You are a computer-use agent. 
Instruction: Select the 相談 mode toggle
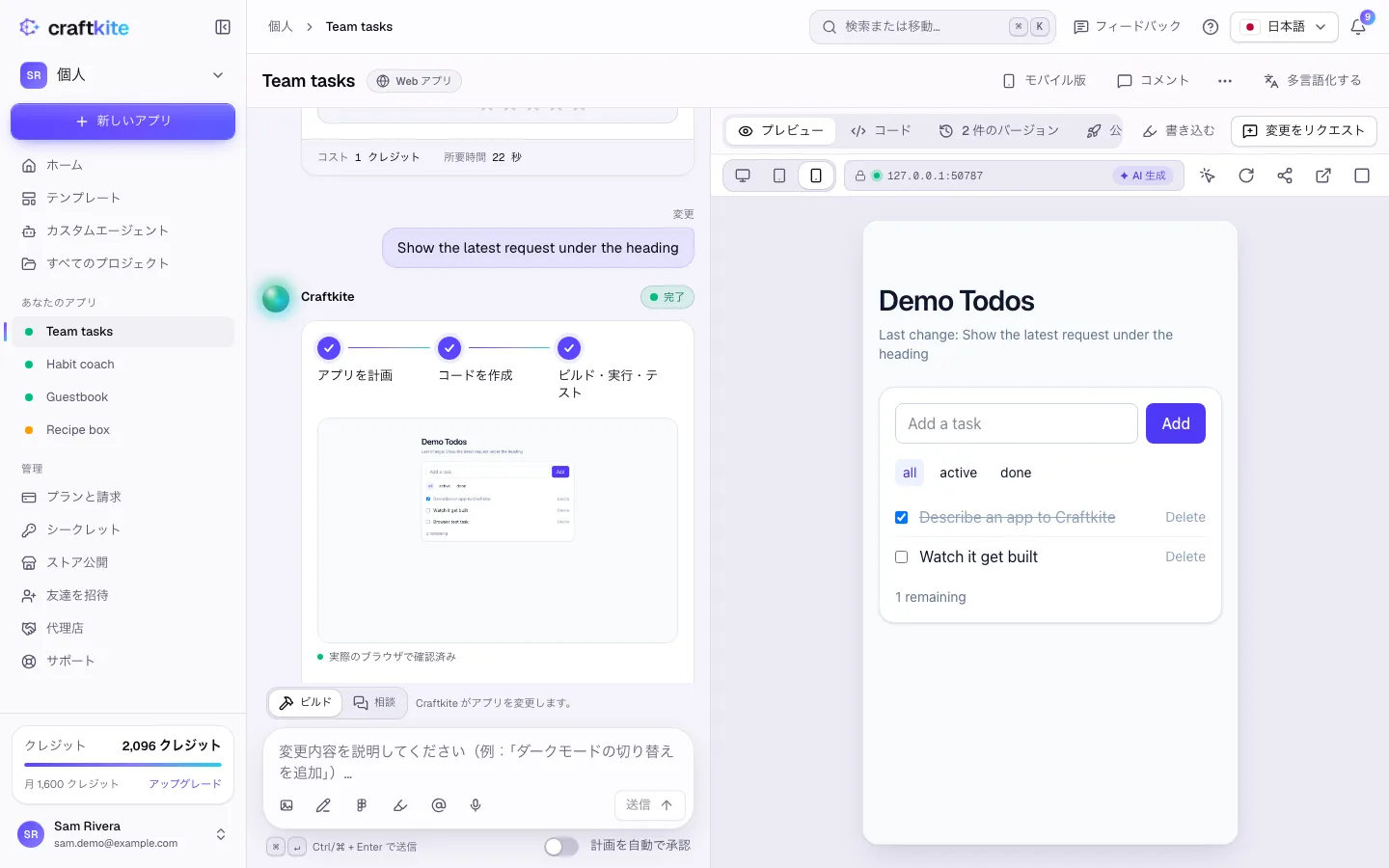point(374,703)
